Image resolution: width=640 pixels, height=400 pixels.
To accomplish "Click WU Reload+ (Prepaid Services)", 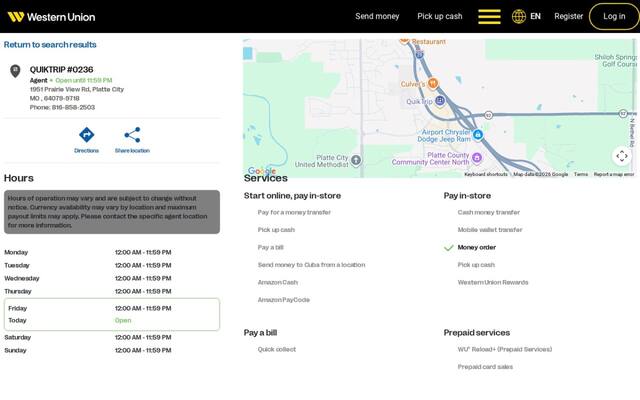I will tap(504, 349).
